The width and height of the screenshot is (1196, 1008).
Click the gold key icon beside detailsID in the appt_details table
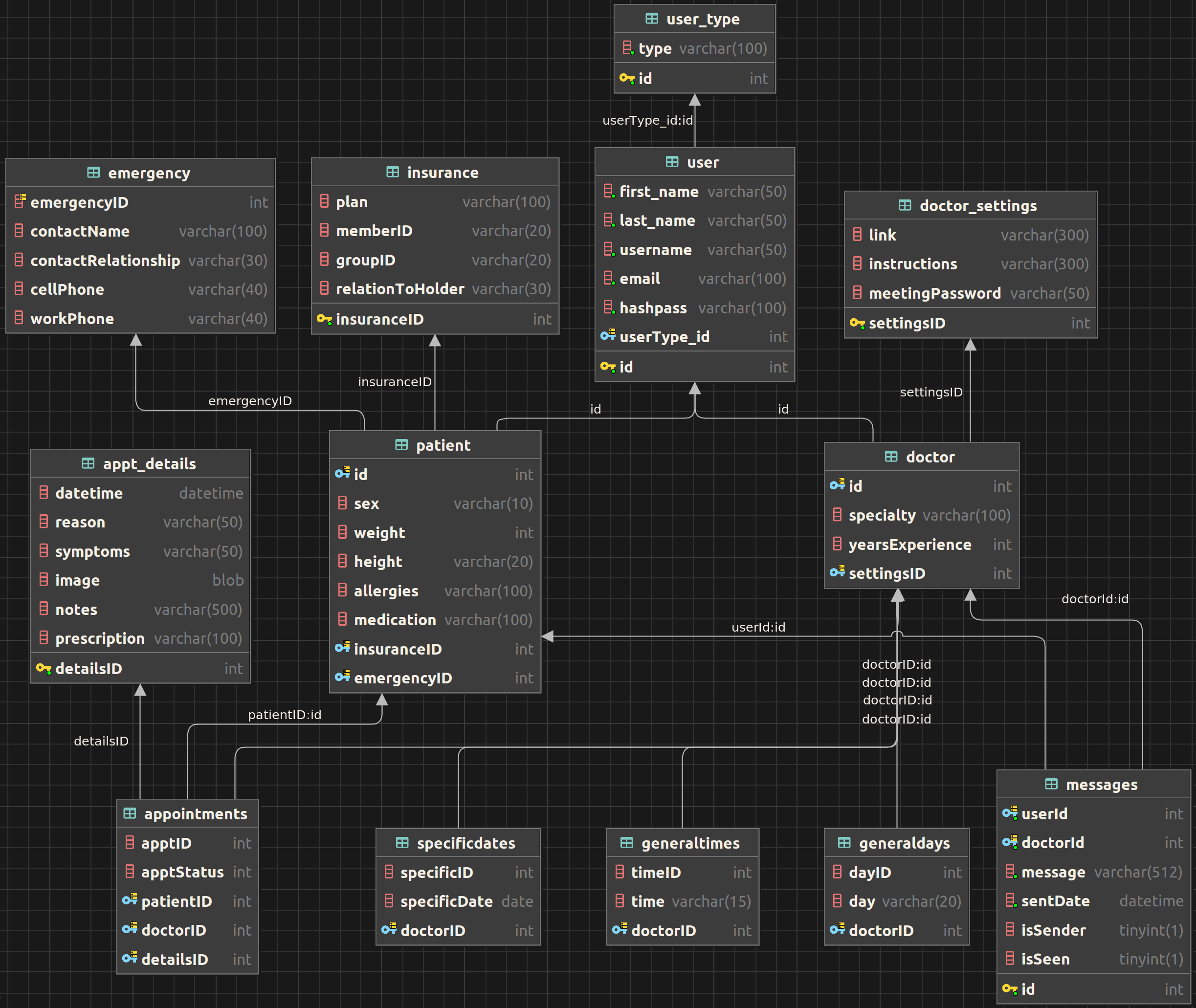point(44,668)
